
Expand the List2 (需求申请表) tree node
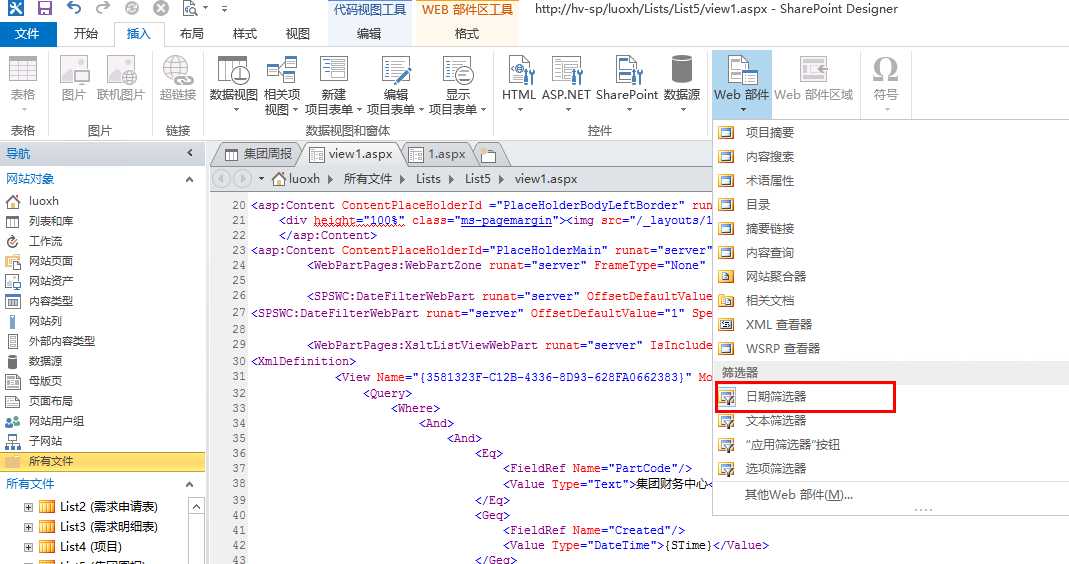(28, 507)
